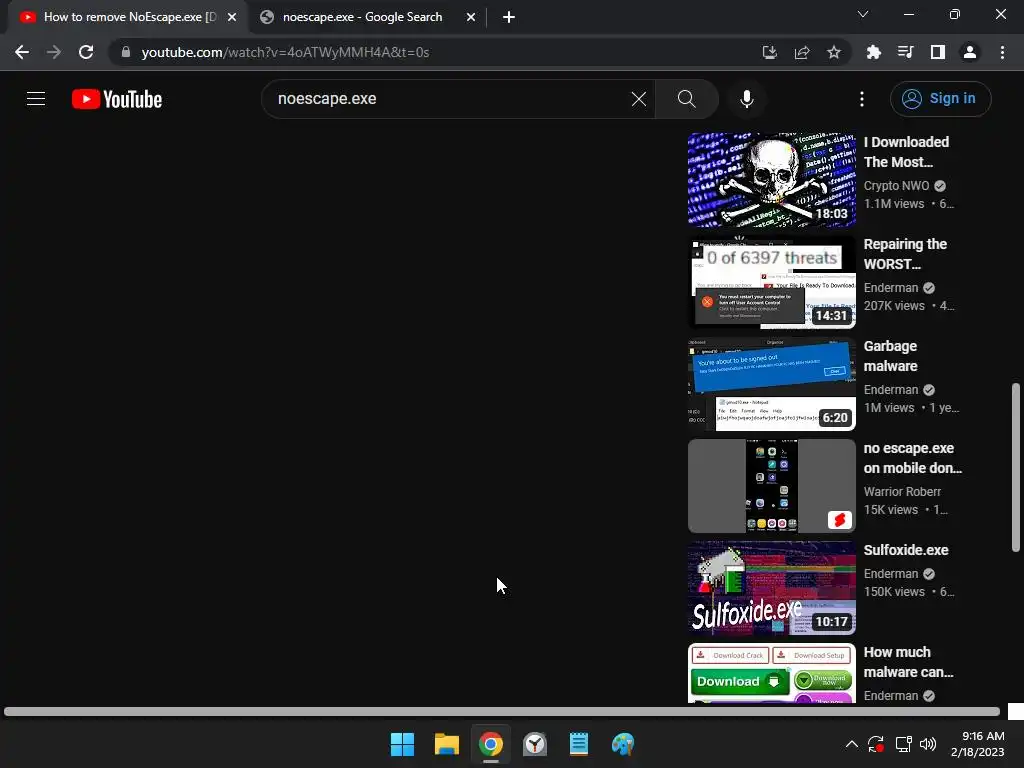
Task: Open the YouTube hamburger guide menu
Action: coord(36,99)
